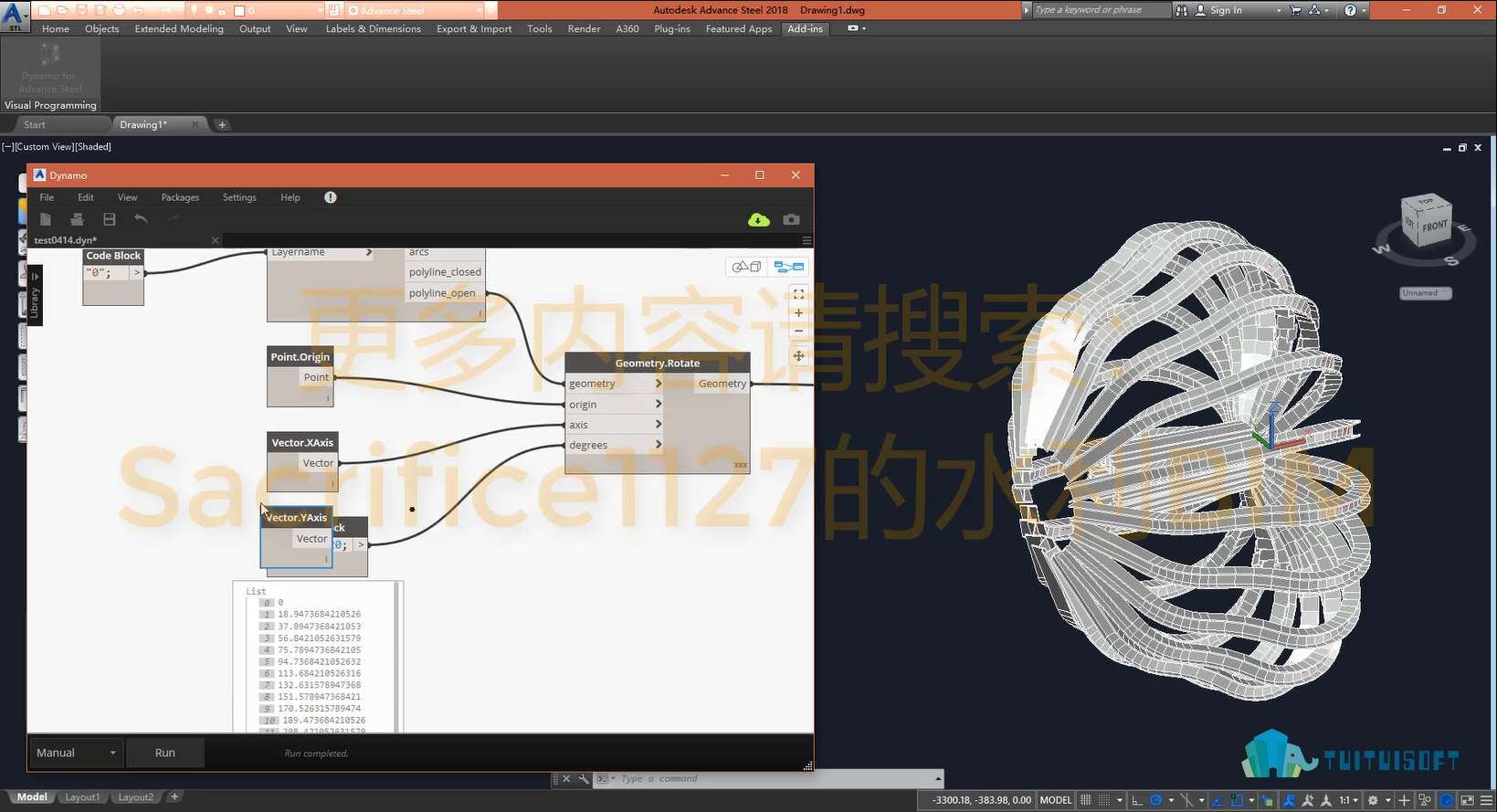Toggle the grid display in status bar
This screenshot has width=1497, height=812.
pos(1086,800)
